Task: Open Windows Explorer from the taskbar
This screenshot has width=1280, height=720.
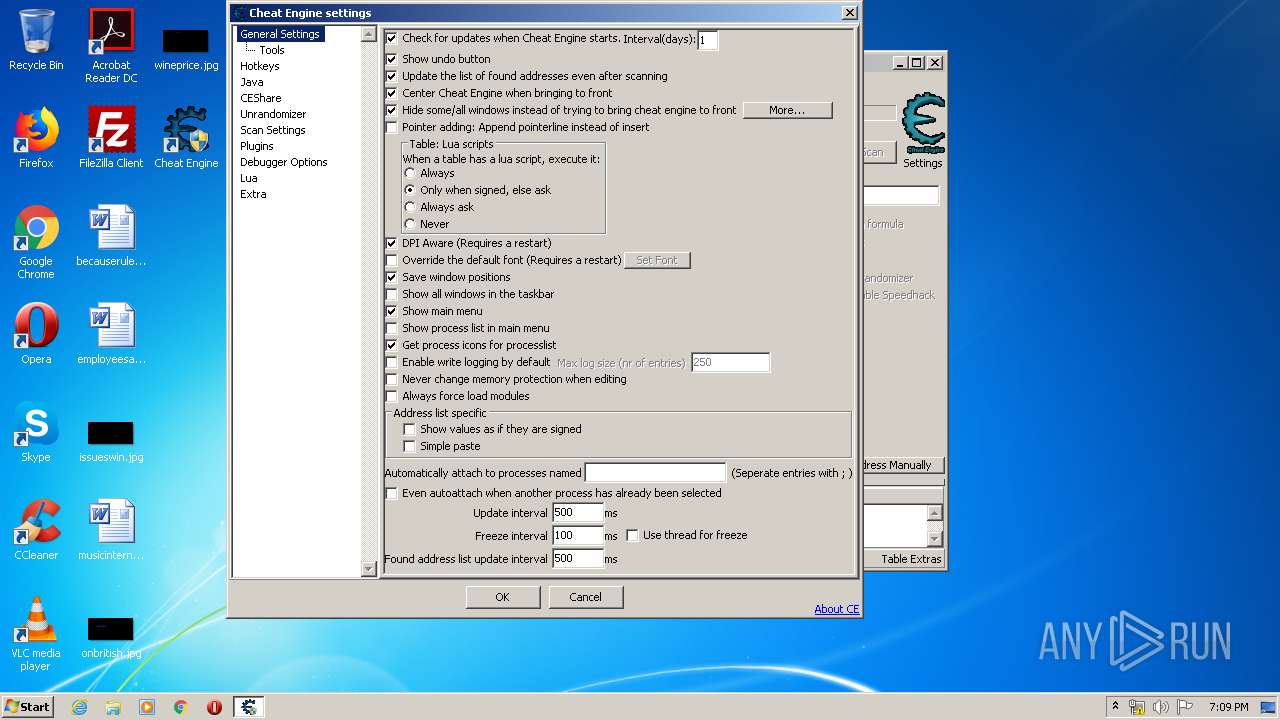Action: [113, 707]
